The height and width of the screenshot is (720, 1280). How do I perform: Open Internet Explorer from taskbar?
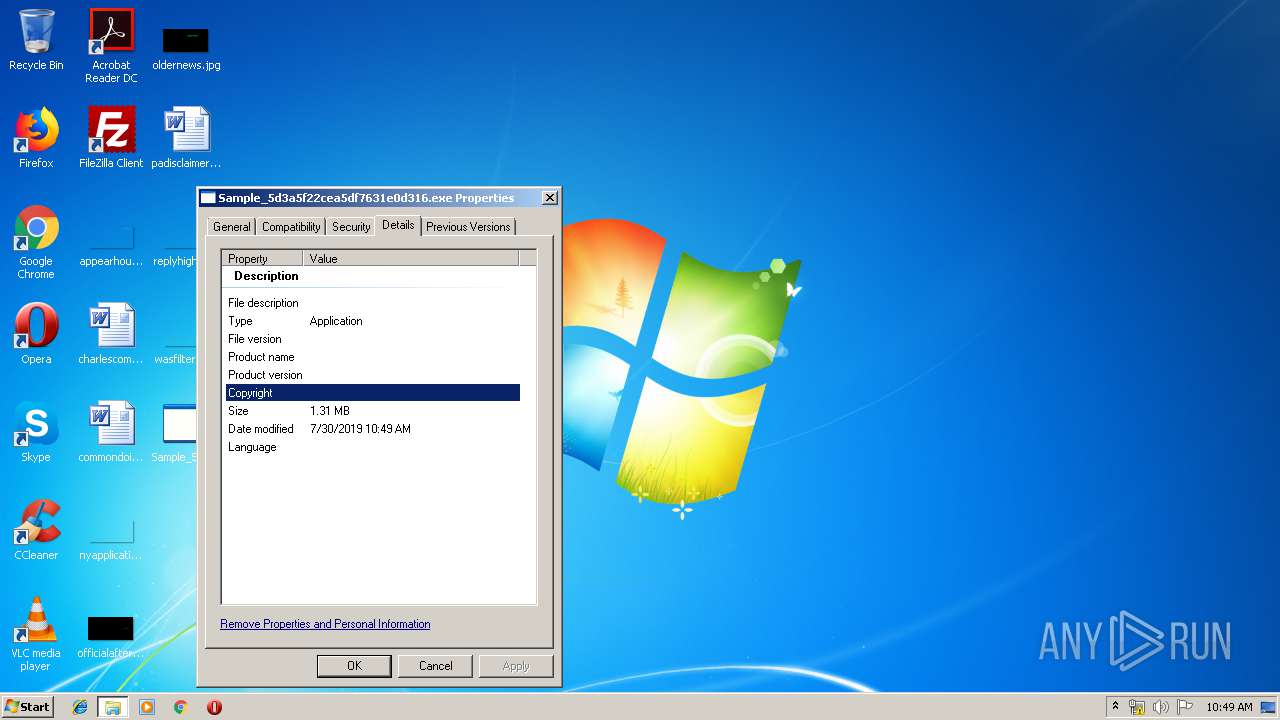(x=80, y=707)
